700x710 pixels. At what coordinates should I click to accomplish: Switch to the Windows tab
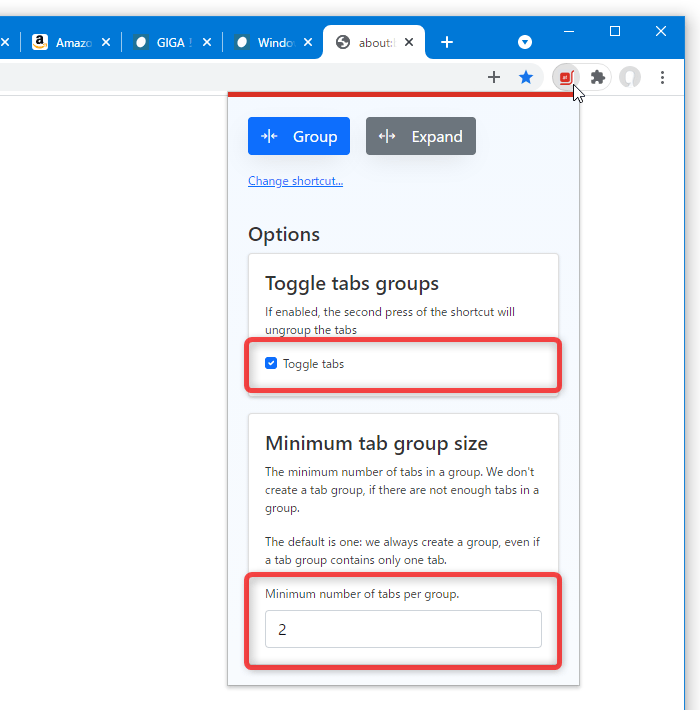pos(265,43)
